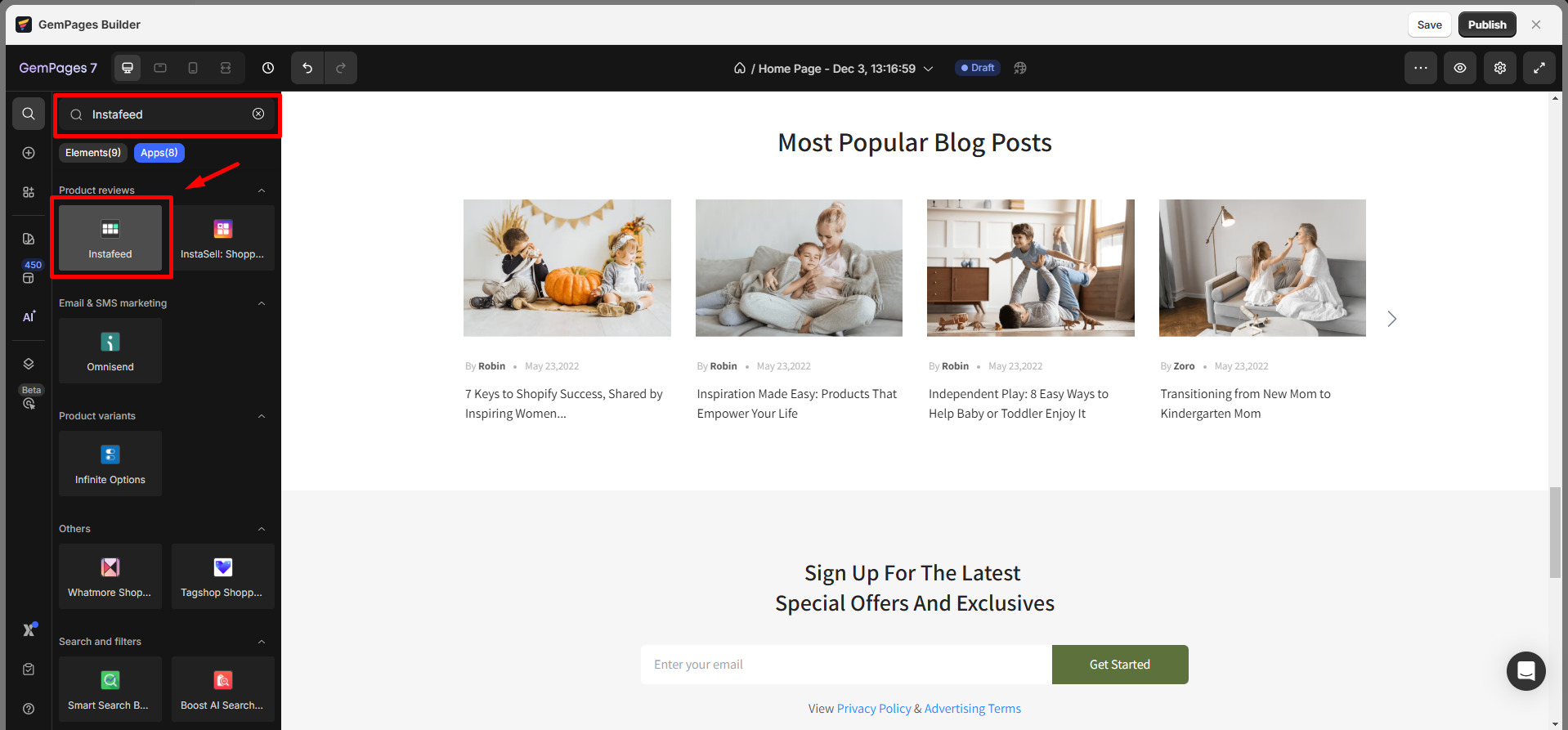Publish the page
Viewport: 1568px width, 730px height.
(x=1487, y=25)
